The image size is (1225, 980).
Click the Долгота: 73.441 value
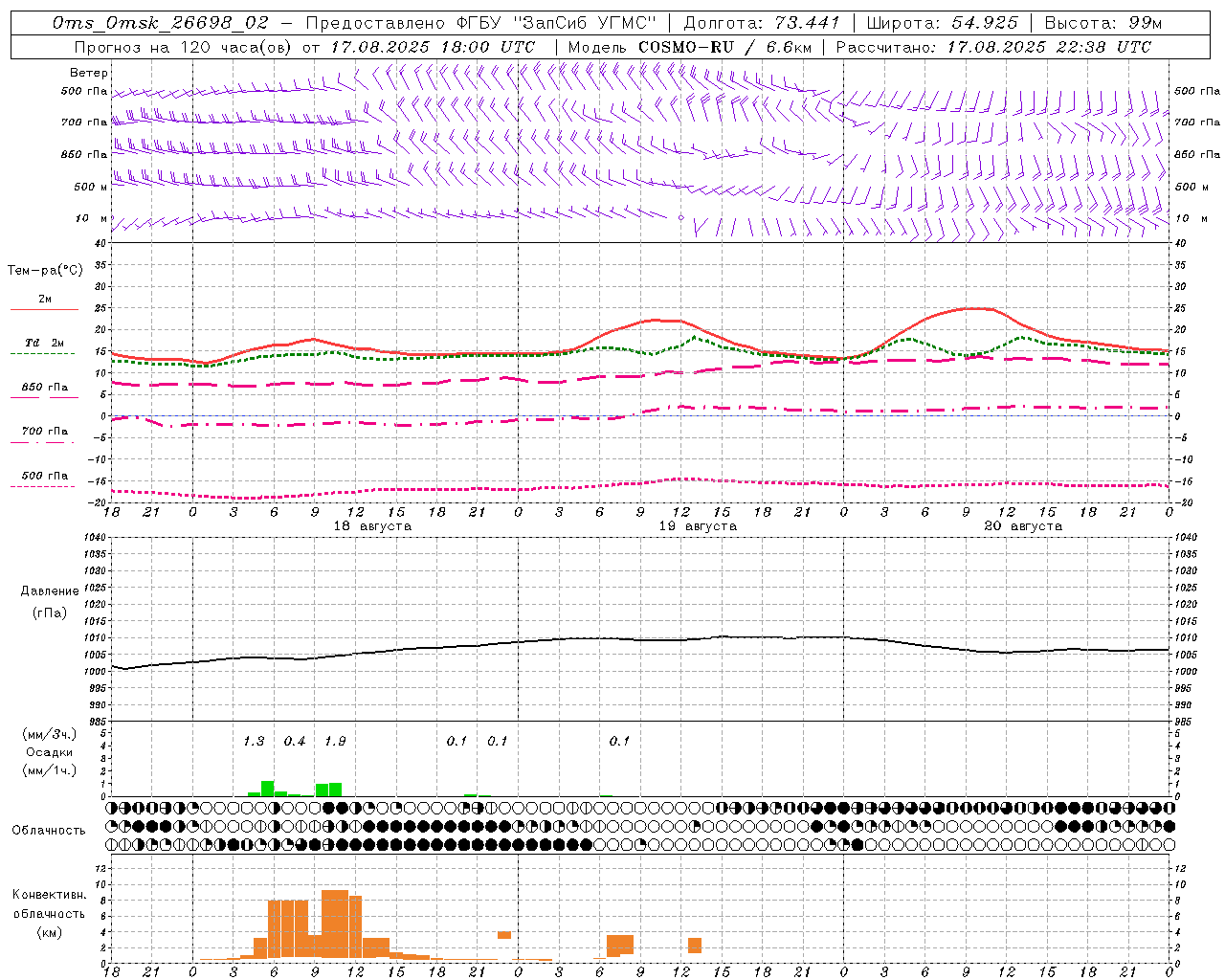(762, 23)
